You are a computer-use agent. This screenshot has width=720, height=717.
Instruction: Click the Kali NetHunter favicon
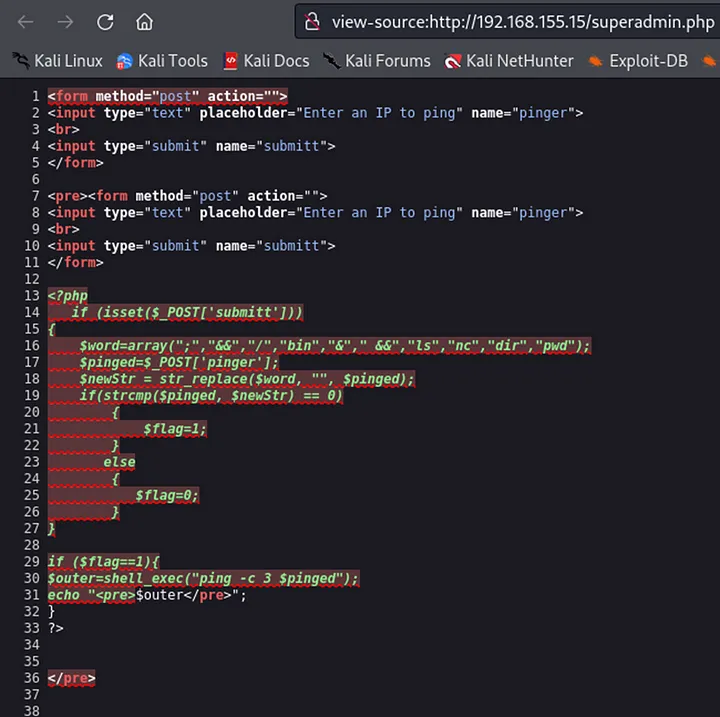coord(452,61)
